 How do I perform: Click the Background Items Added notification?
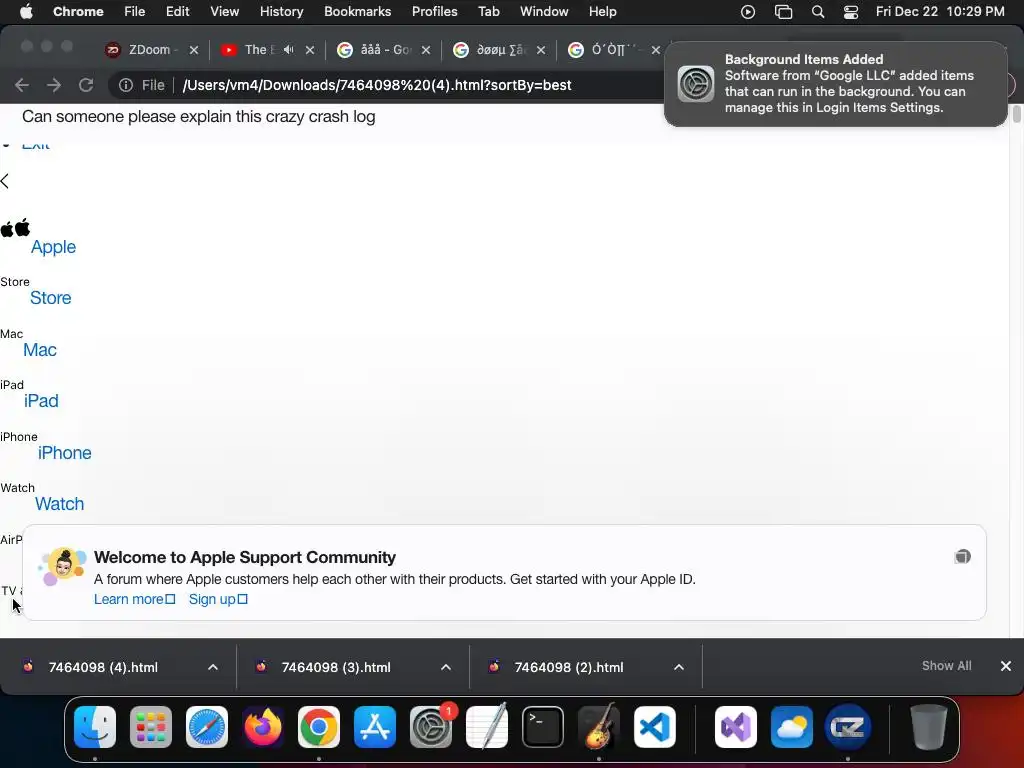[x=835, y=84]
